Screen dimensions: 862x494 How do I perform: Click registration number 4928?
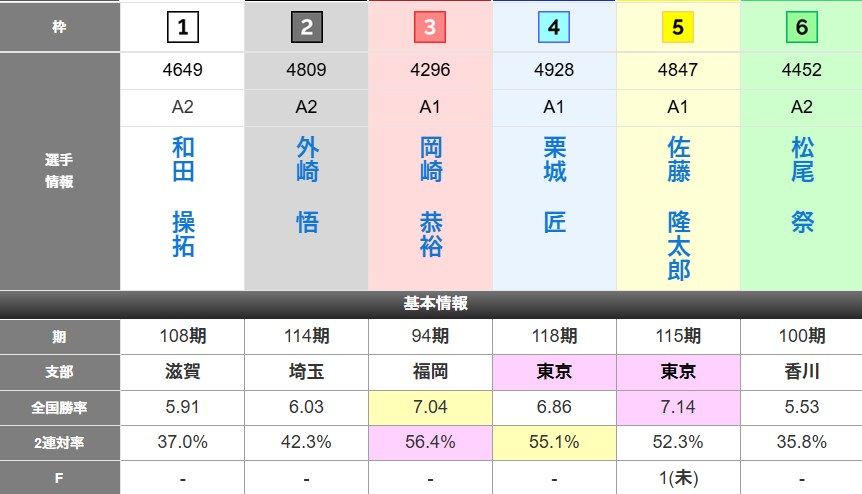point(555,71)
